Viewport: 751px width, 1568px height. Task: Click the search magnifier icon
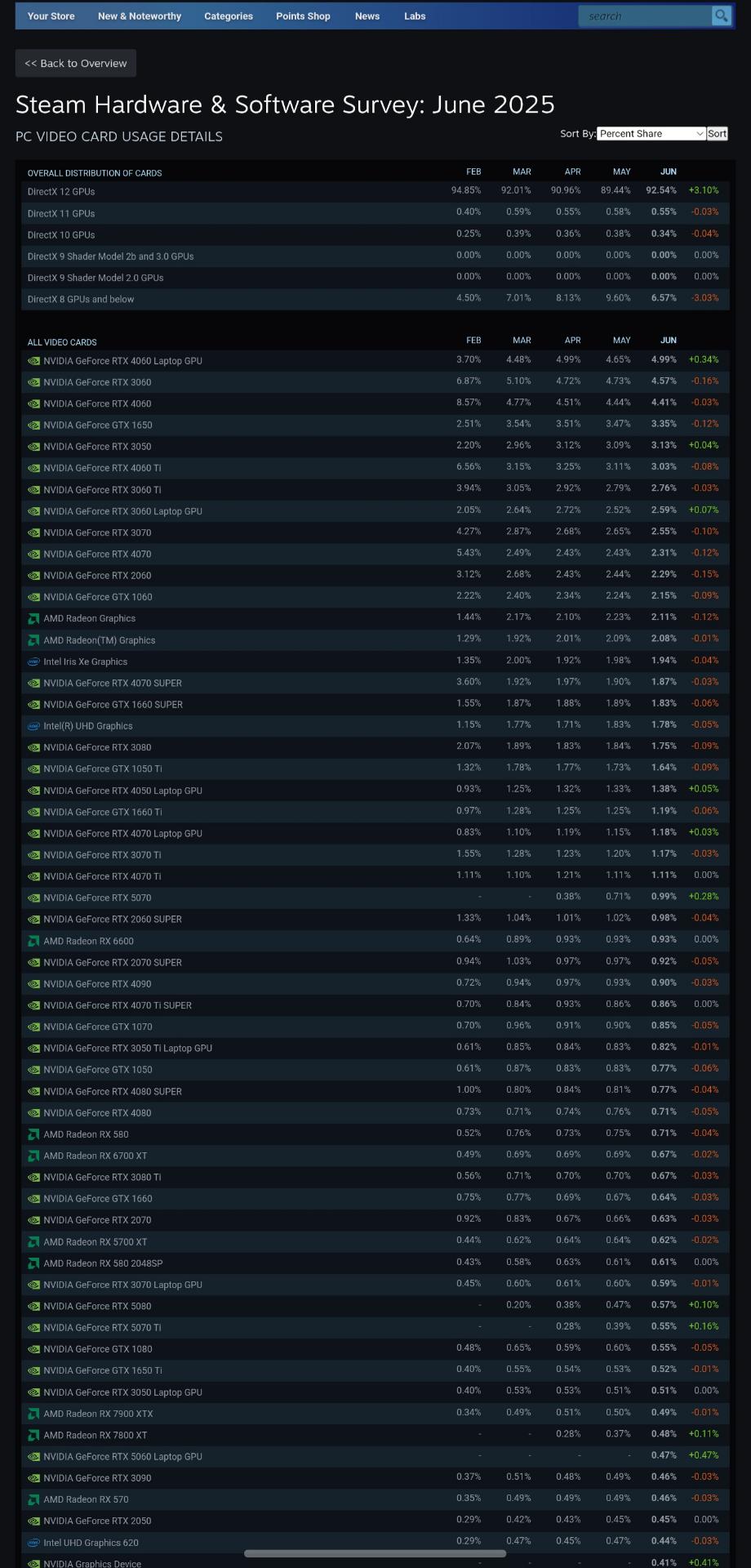pos(721,16)
